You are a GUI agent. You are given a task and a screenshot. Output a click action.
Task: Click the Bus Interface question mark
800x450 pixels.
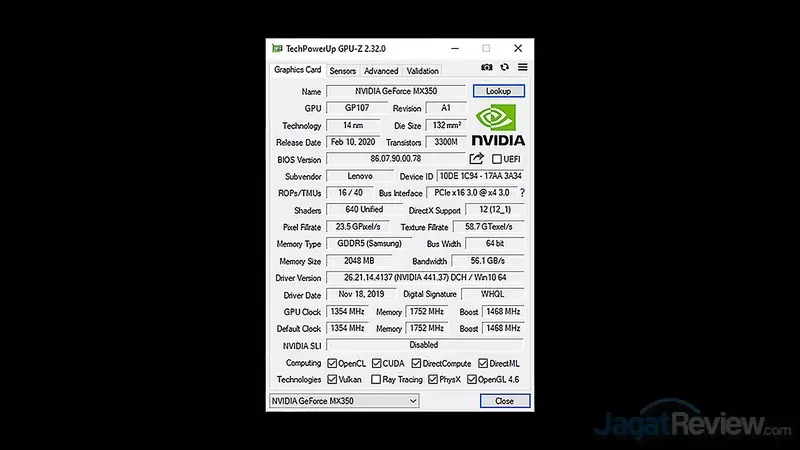tap(522, 193)
